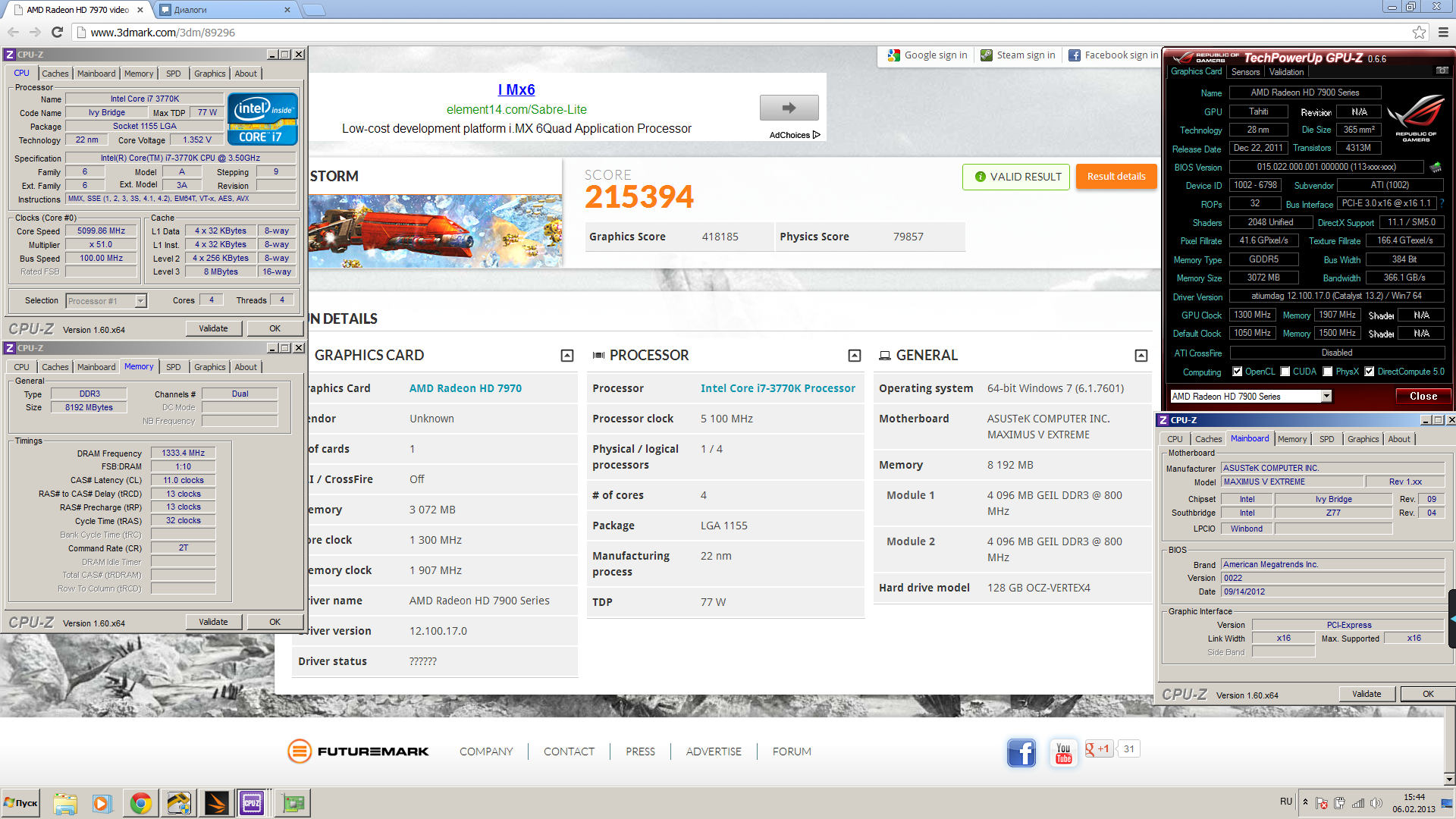This screenshot has height=819, width=1456.
Task: Click the volume icon in system tray
Action: 1376,802
